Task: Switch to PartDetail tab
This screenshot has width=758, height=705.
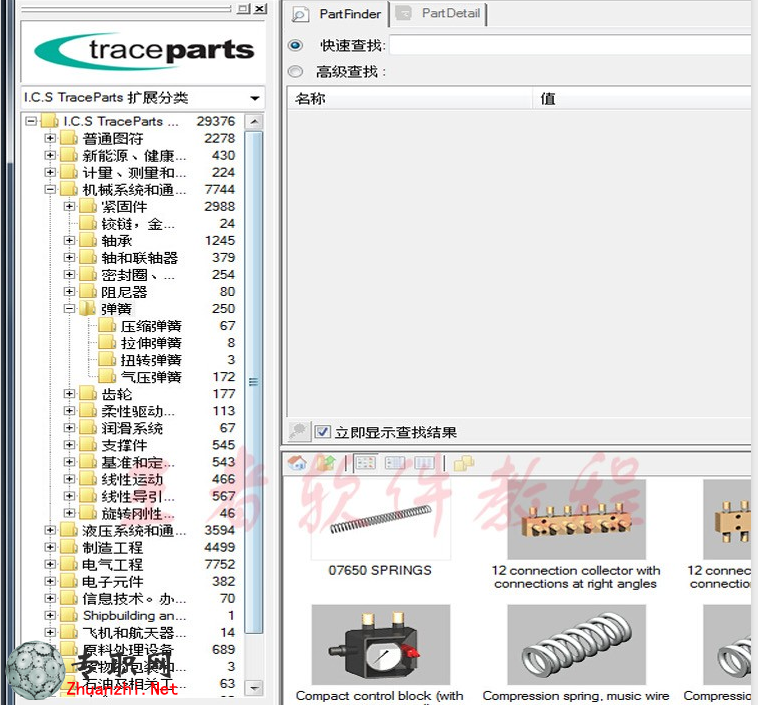Action: [x=439, y=14]
